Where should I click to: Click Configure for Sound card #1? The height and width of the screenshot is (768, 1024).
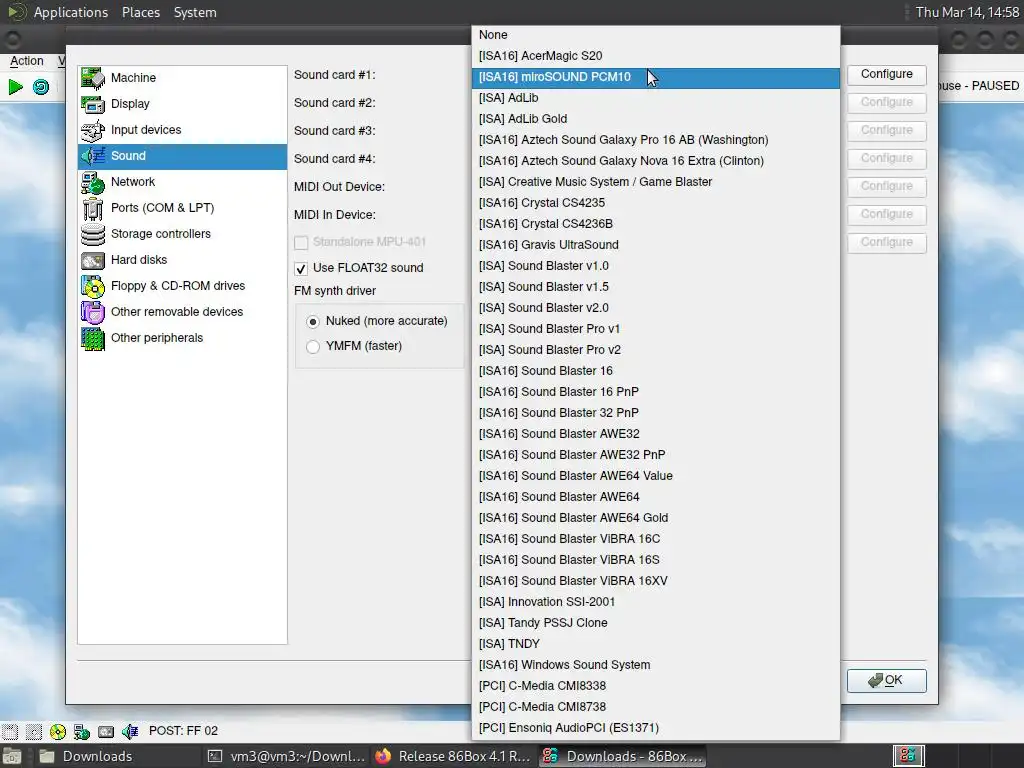pyautogui.click(x=886, y=74)
